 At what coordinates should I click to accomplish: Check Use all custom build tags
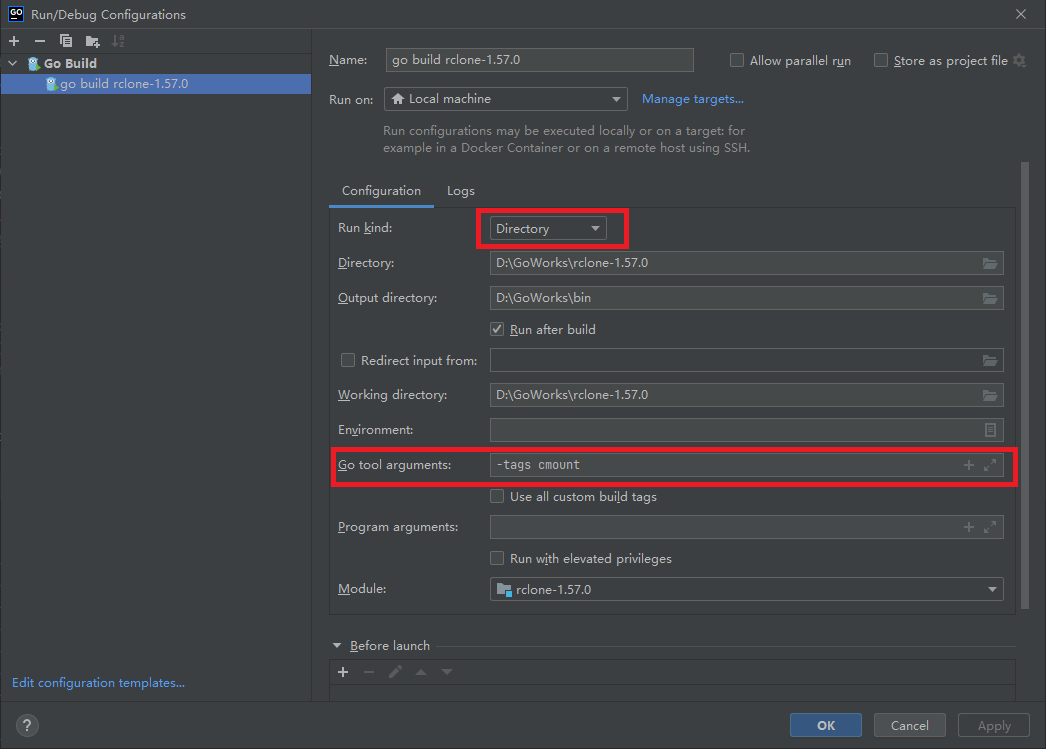click(497, 496)
